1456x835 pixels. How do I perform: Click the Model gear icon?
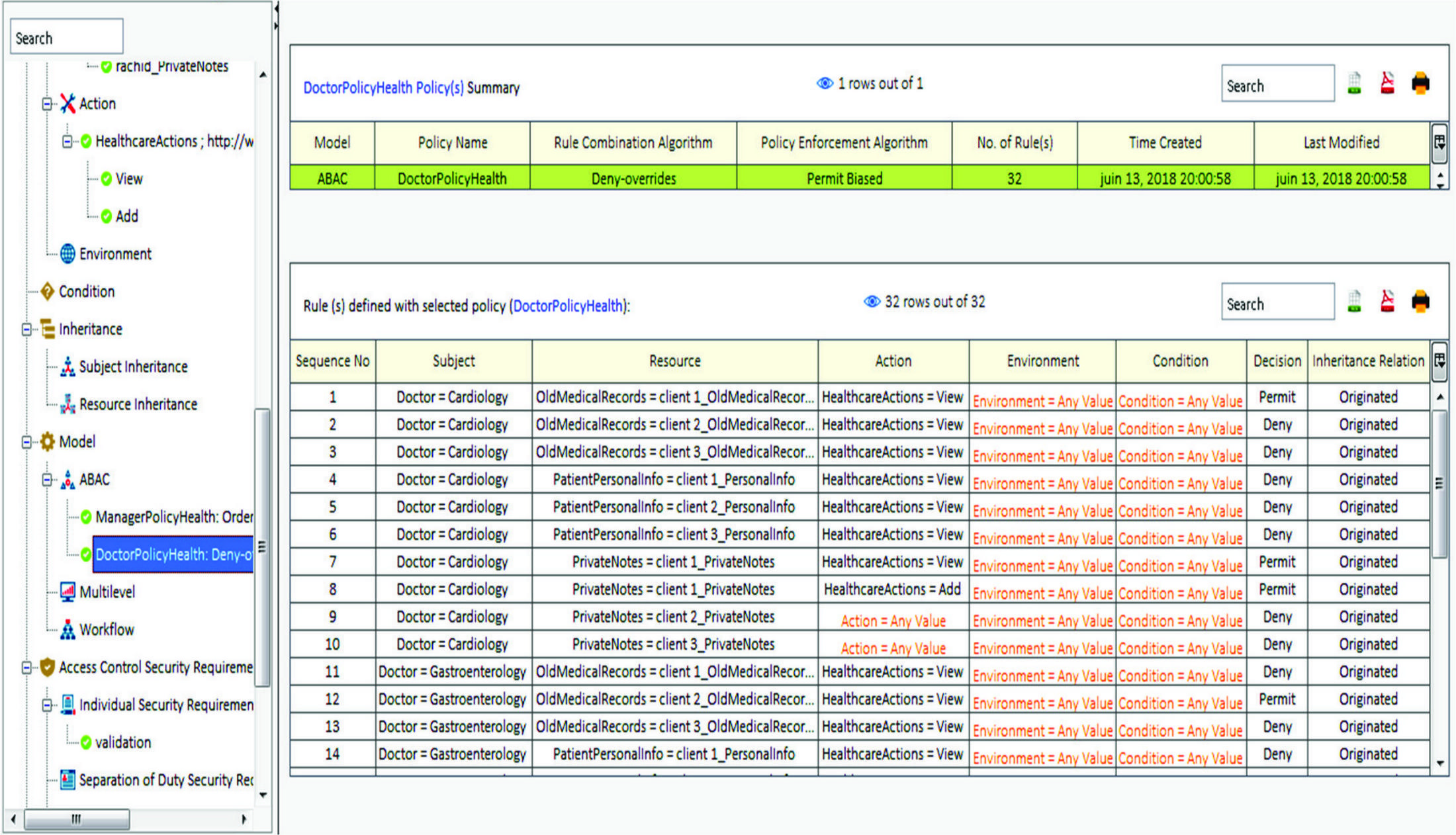47,441
